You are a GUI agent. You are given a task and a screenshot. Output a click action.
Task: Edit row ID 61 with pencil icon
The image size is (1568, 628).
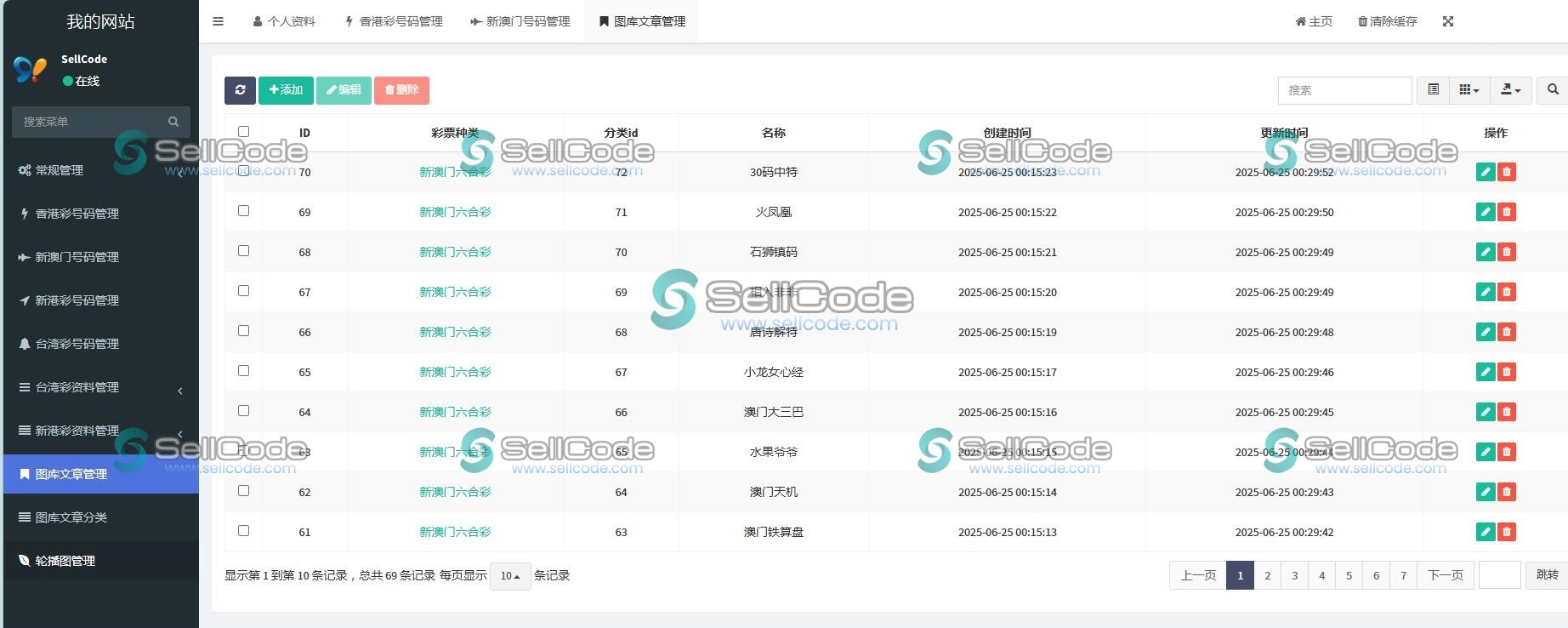[1486, 532]
